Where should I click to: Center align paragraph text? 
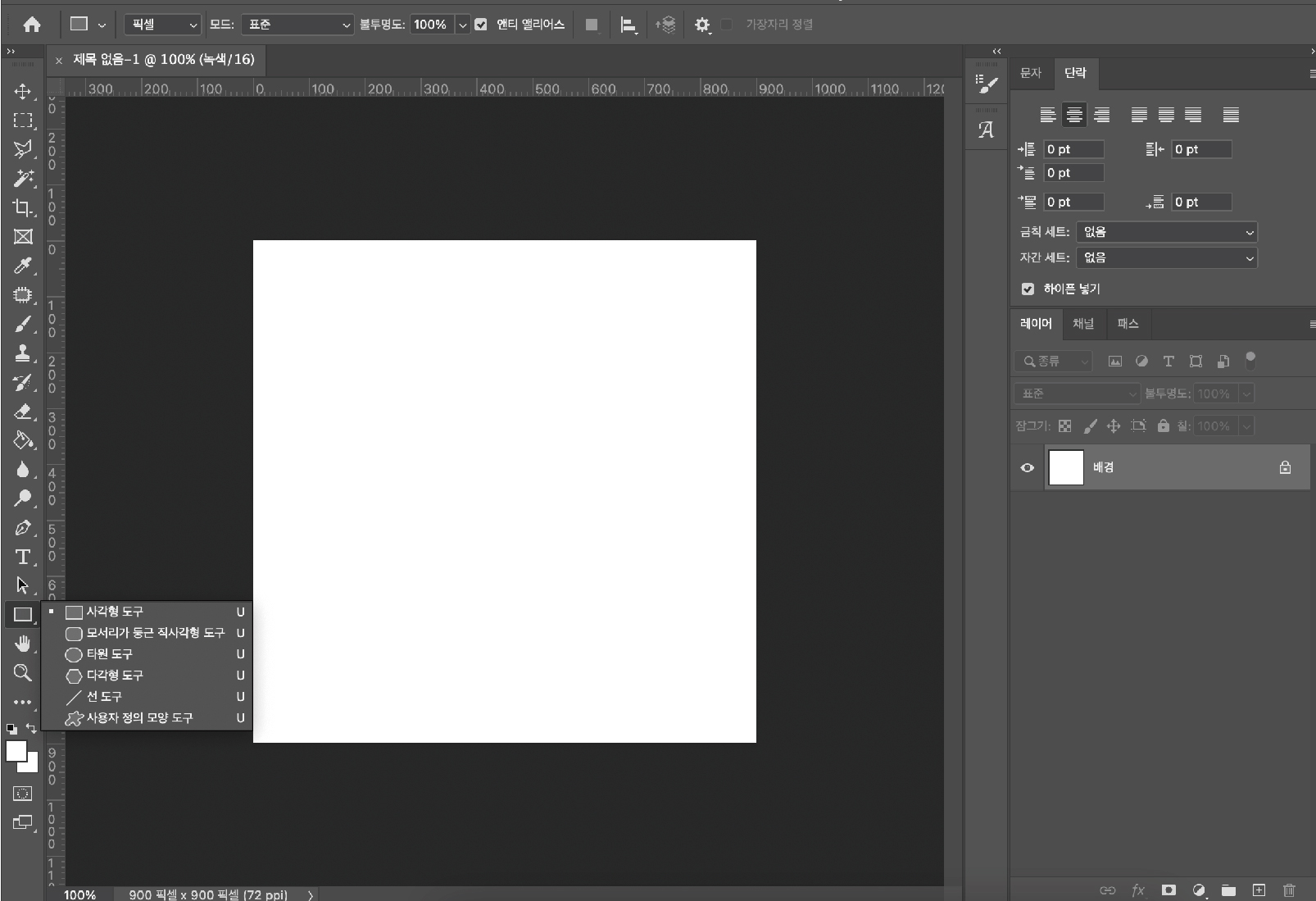point(1074,115)
